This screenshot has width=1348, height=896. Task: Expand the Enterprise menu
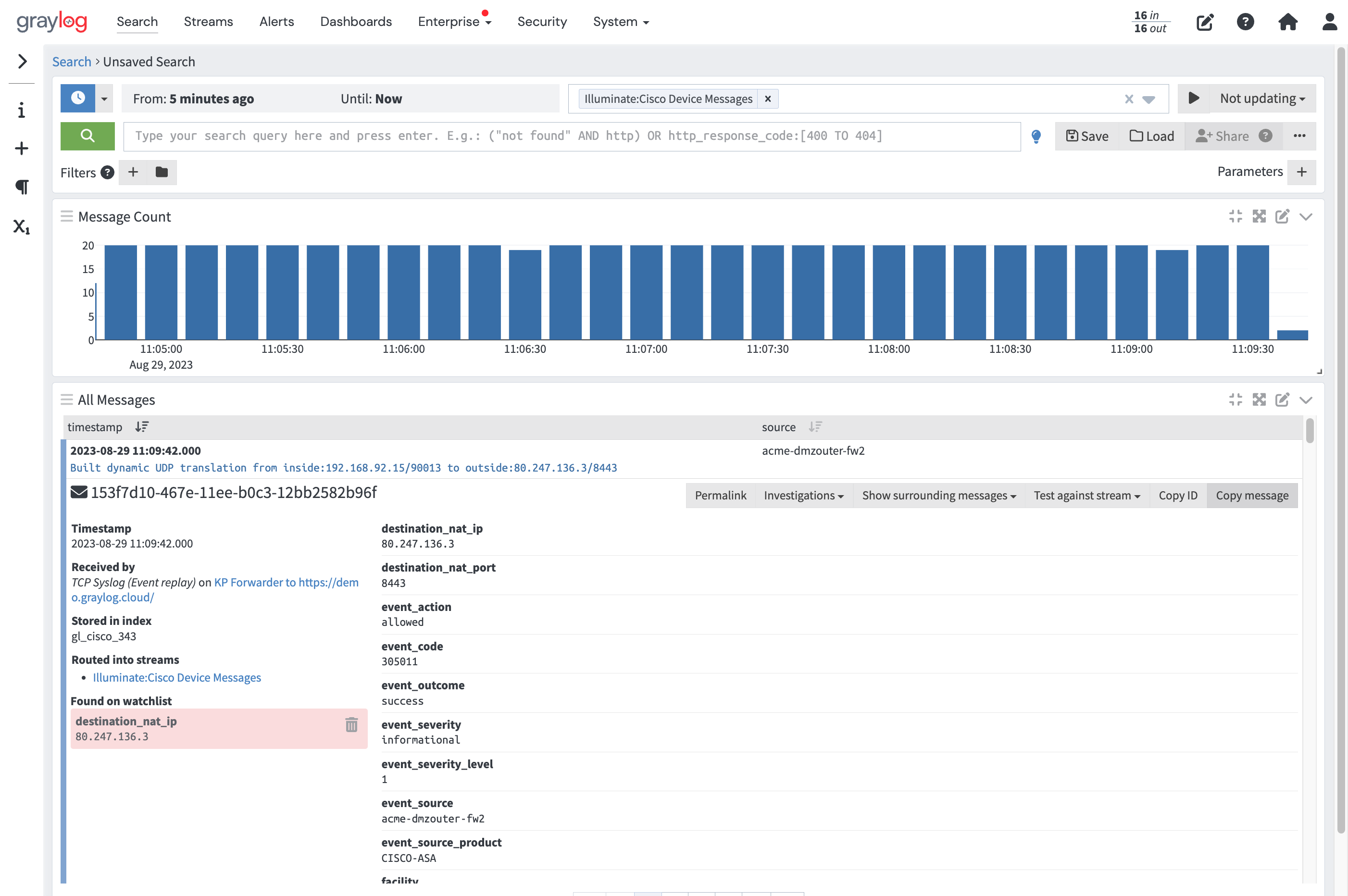454,22
